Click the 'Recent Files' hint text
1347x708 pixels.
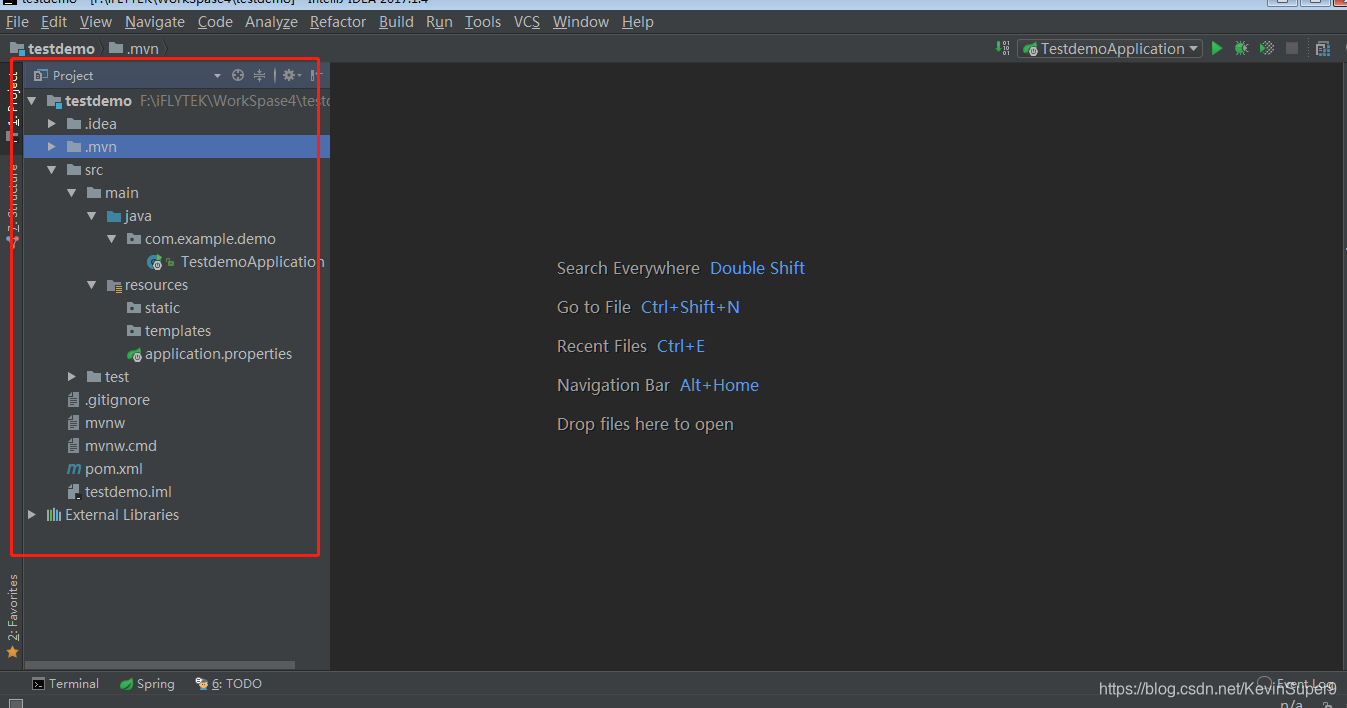[x=602, y=346]
